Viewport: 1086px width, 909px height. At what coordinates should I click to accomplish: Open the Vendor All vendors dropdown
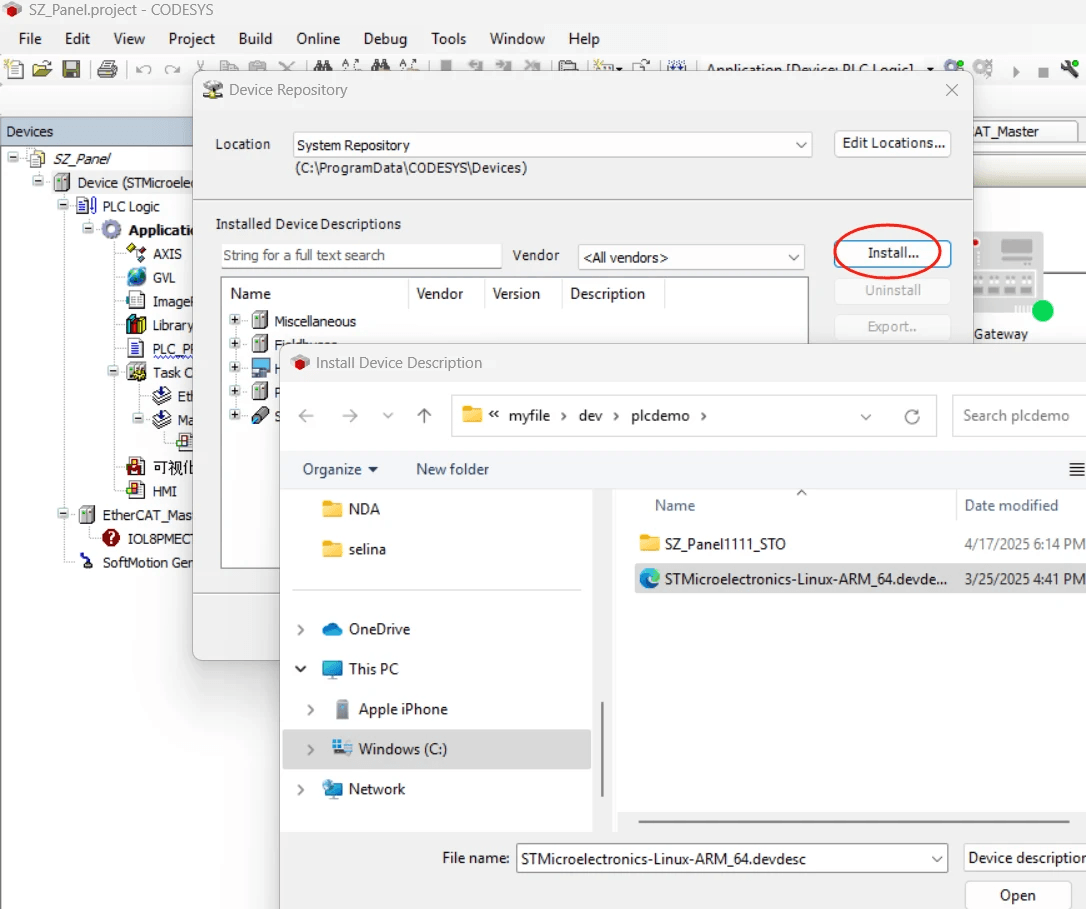coord(794,257)
